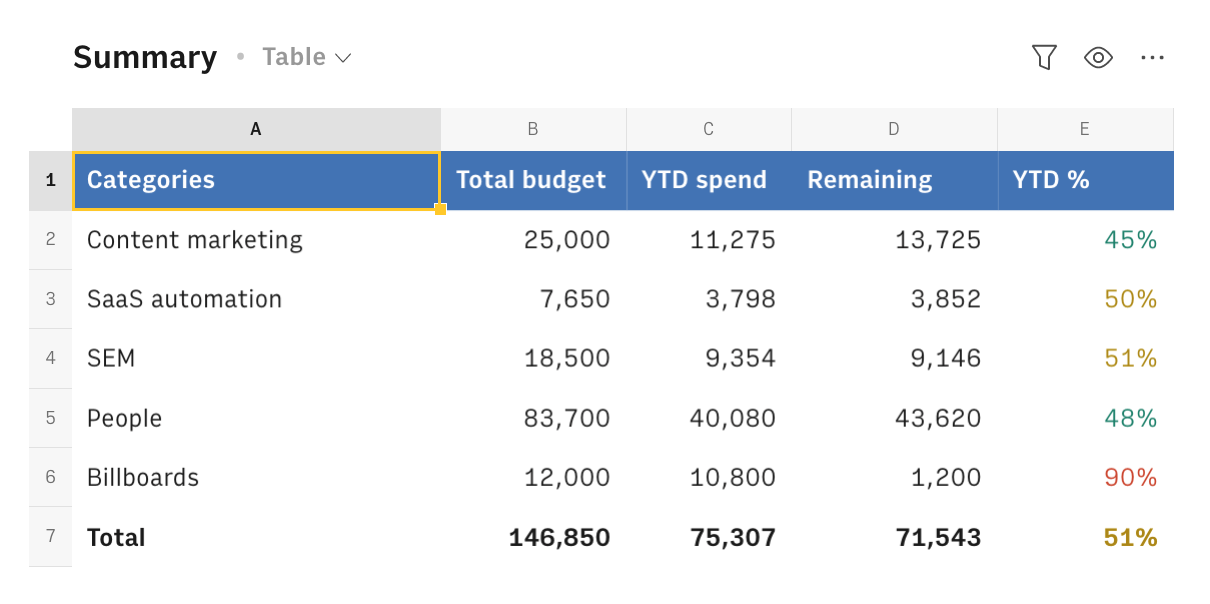Click the Total budget header cell
Screen dimensions: 1210x604
tap(531, 180)
